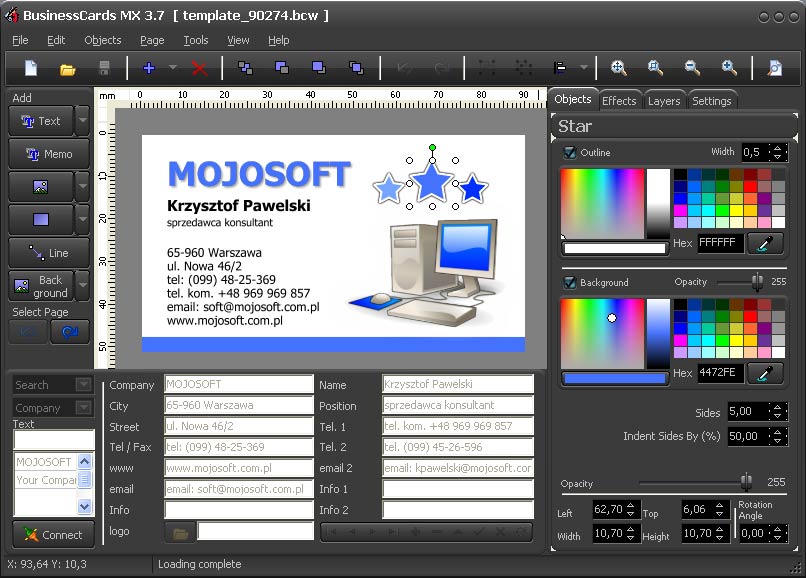
Task: Switch to the Effects tab
Action: 619,101
